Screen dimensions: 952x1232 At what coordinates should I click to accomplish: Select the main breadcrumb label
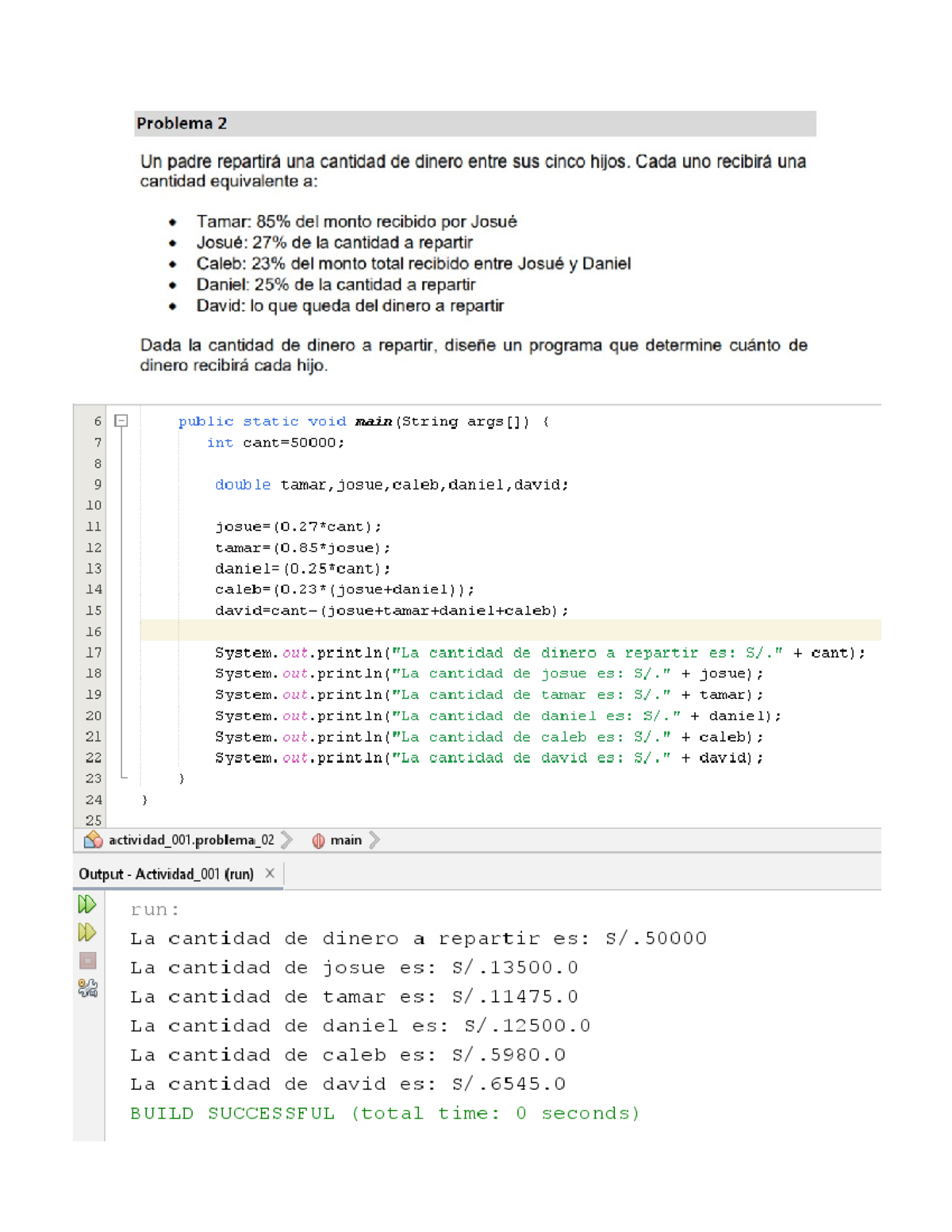pyautogui.click(x=346, y=840)
